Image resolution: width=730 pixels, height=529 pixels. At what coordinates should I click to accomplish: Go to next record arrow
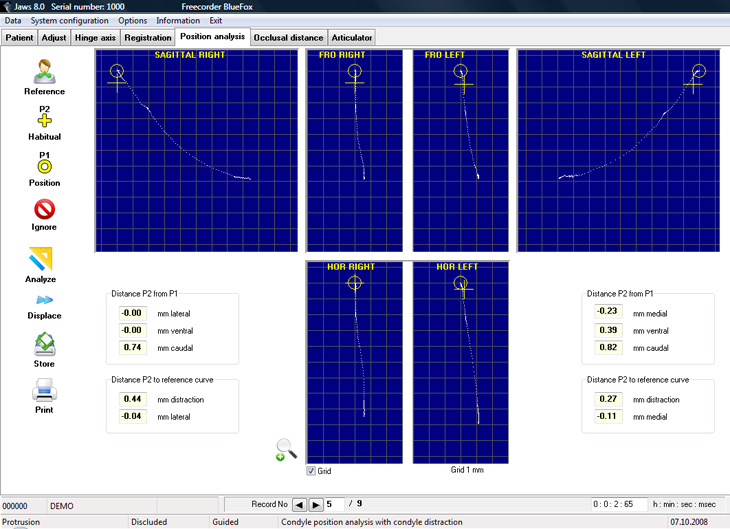tap(316, 505)
